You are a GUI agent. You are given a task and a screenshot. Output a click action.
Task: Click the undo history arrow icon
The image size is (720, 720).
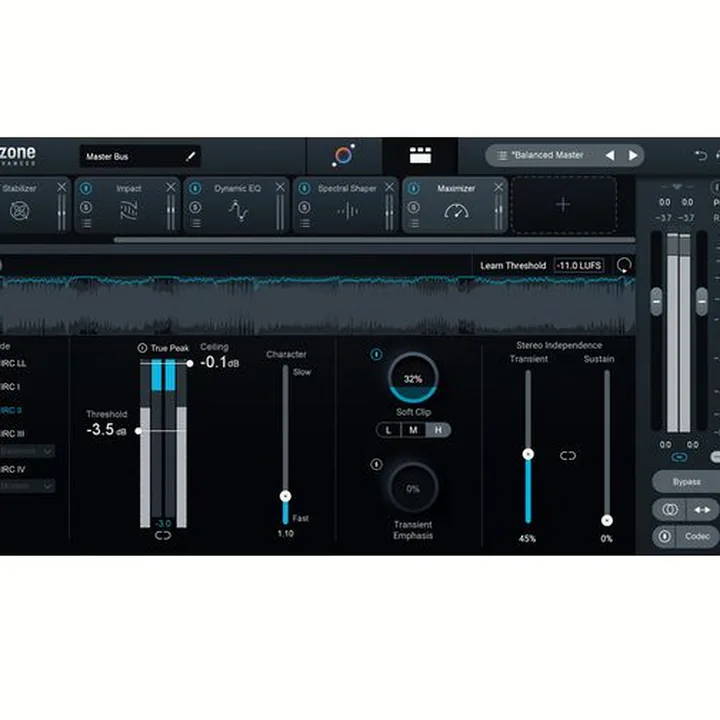(701, 156)
